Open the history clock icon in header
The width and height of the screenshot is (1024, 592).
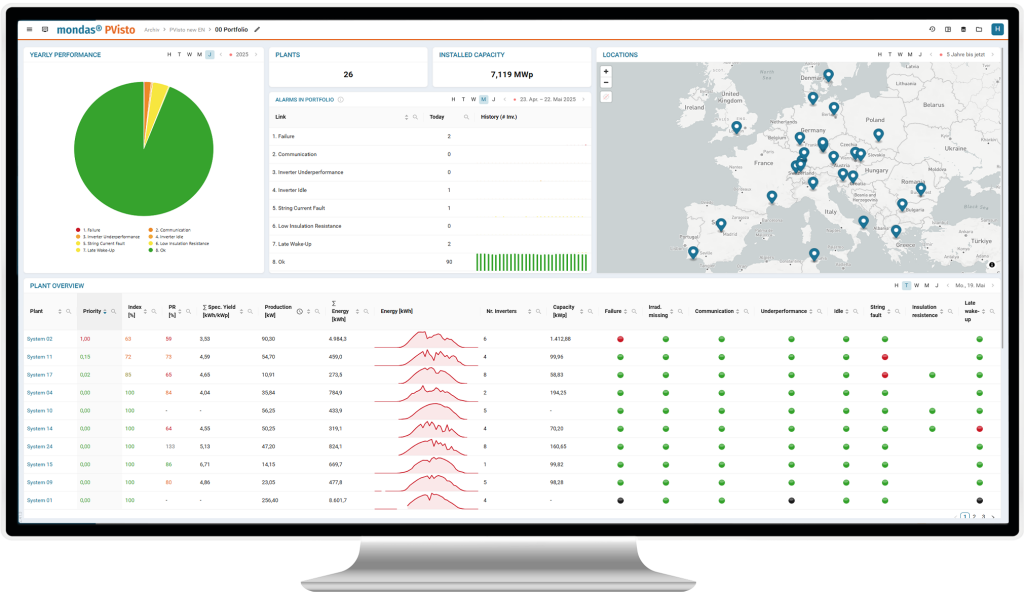933,30
